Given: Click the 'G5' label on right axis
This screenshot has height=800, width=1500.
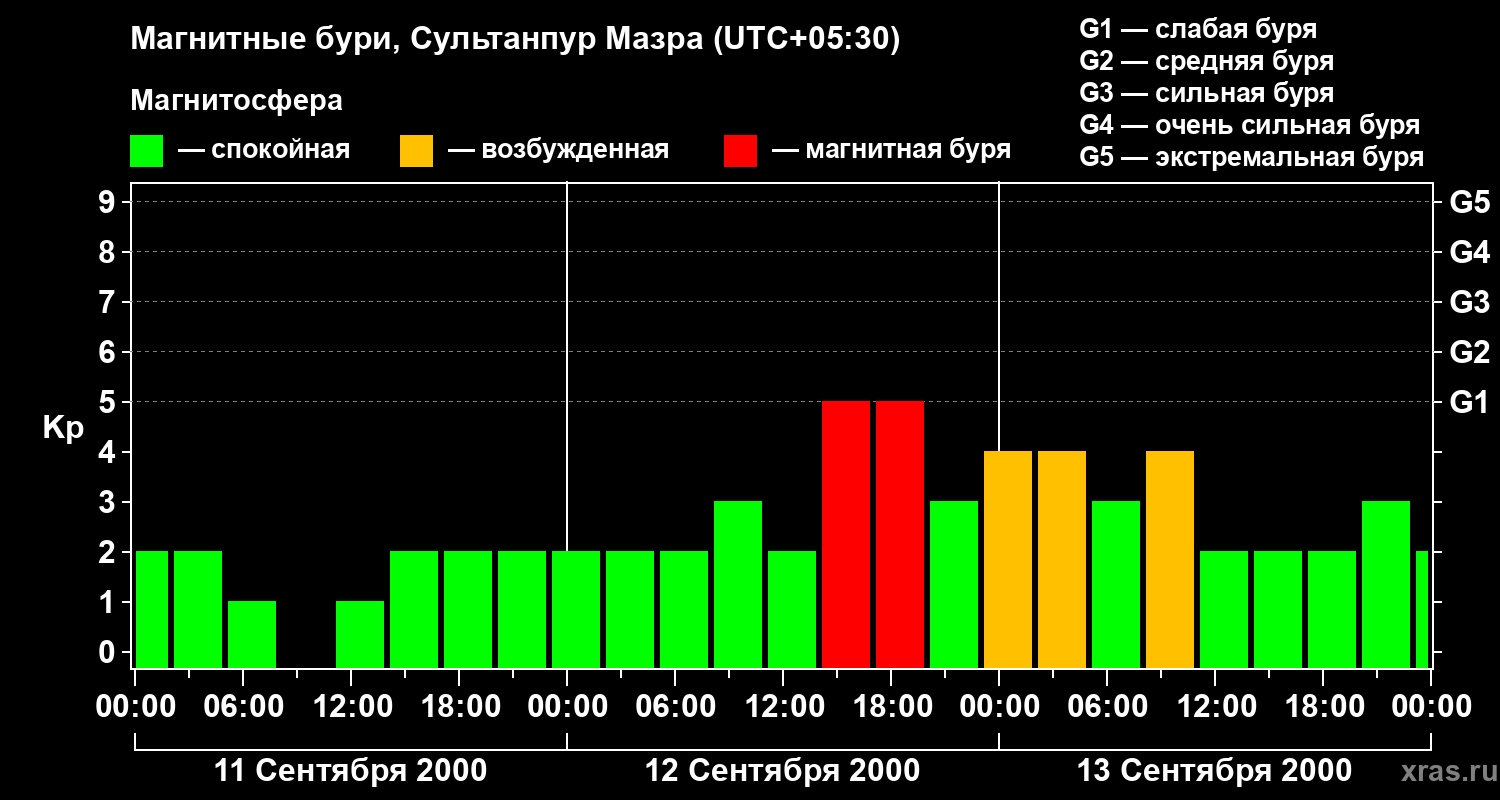Looking at the screenshot, I should (x=1469, y=202).
